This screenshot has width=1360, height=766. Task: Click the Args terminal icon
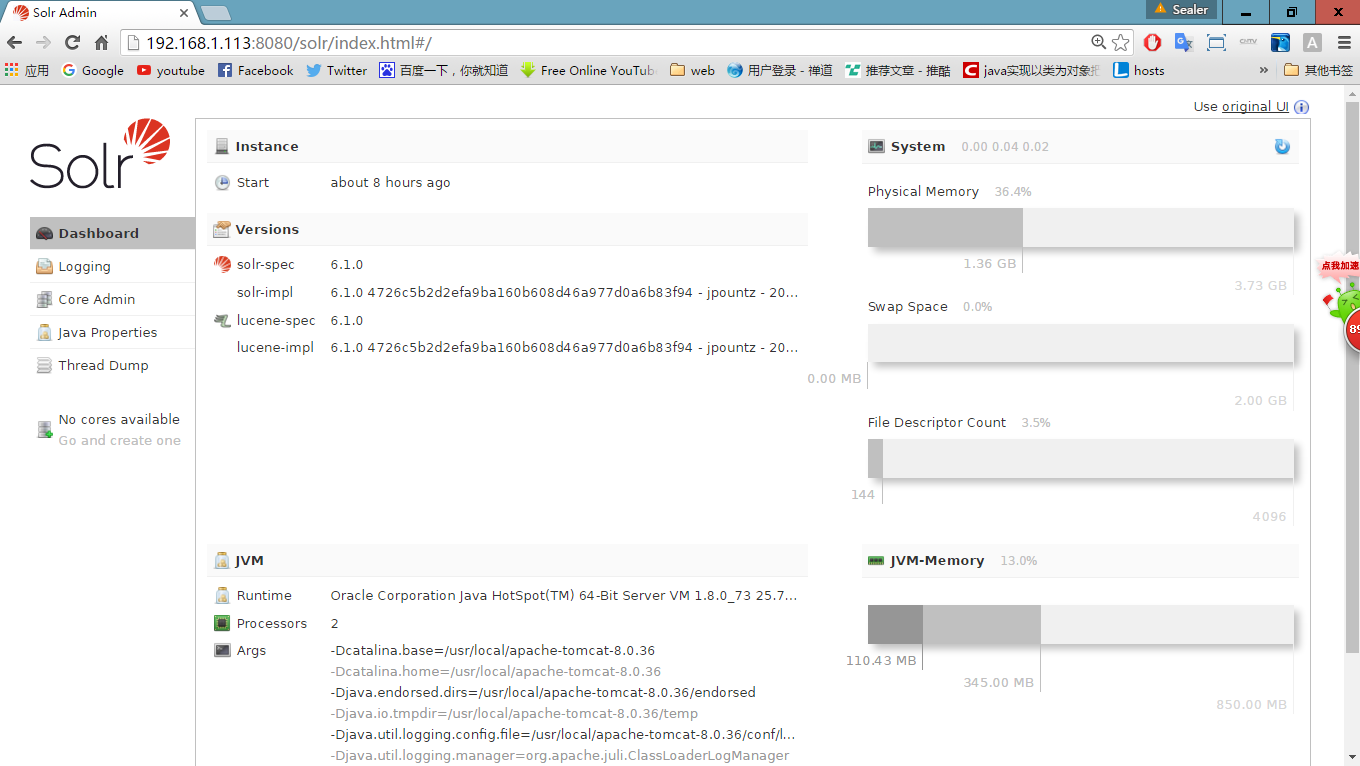222,651
